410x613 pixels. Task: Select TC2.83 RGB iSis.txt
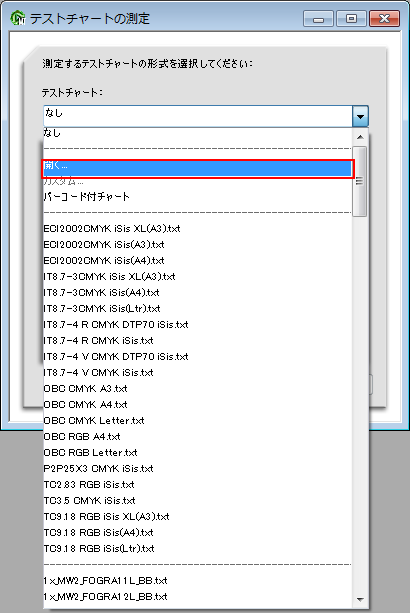197,485
